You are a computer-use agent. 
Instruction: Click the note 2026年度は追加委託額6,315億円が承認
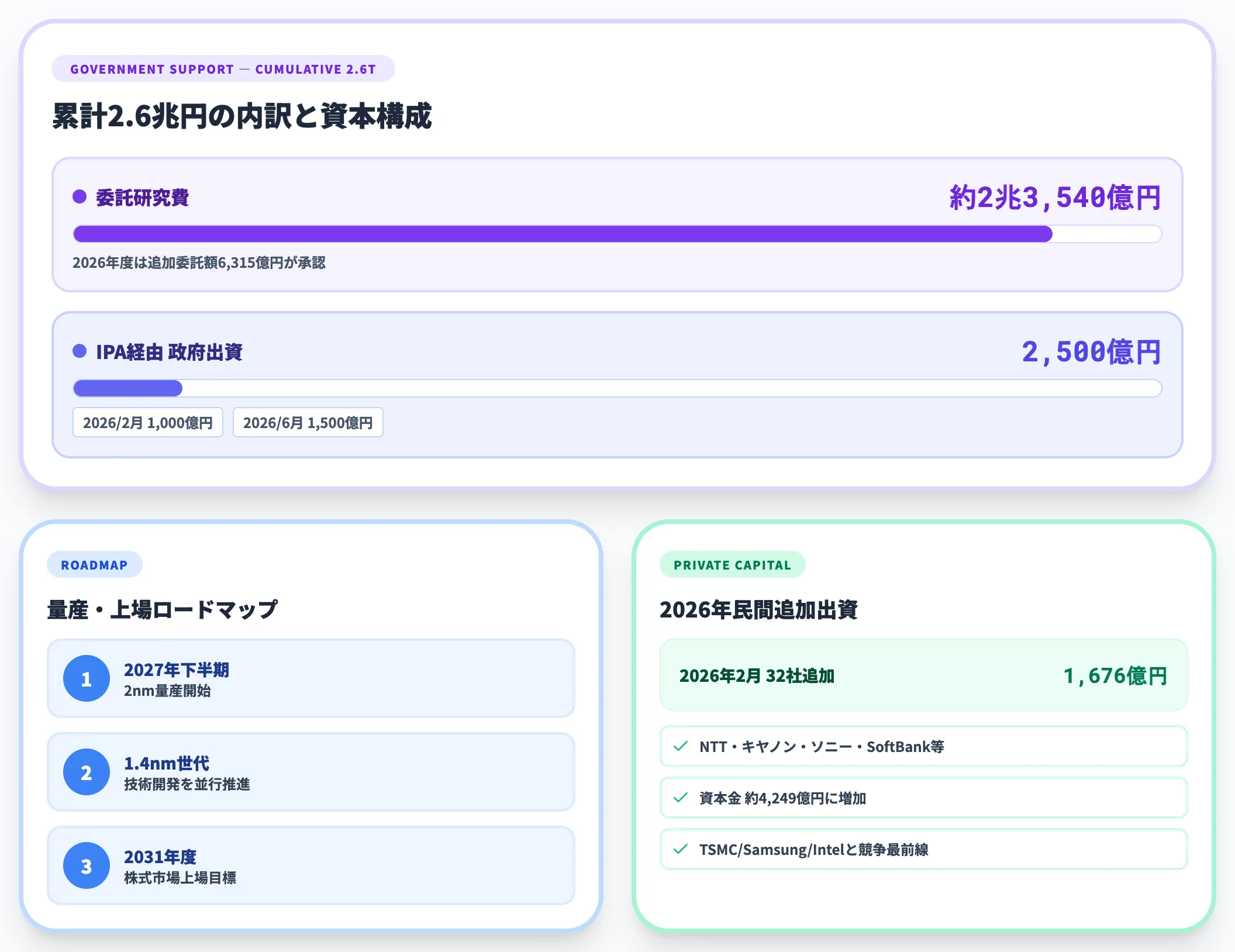click(199, 263)
